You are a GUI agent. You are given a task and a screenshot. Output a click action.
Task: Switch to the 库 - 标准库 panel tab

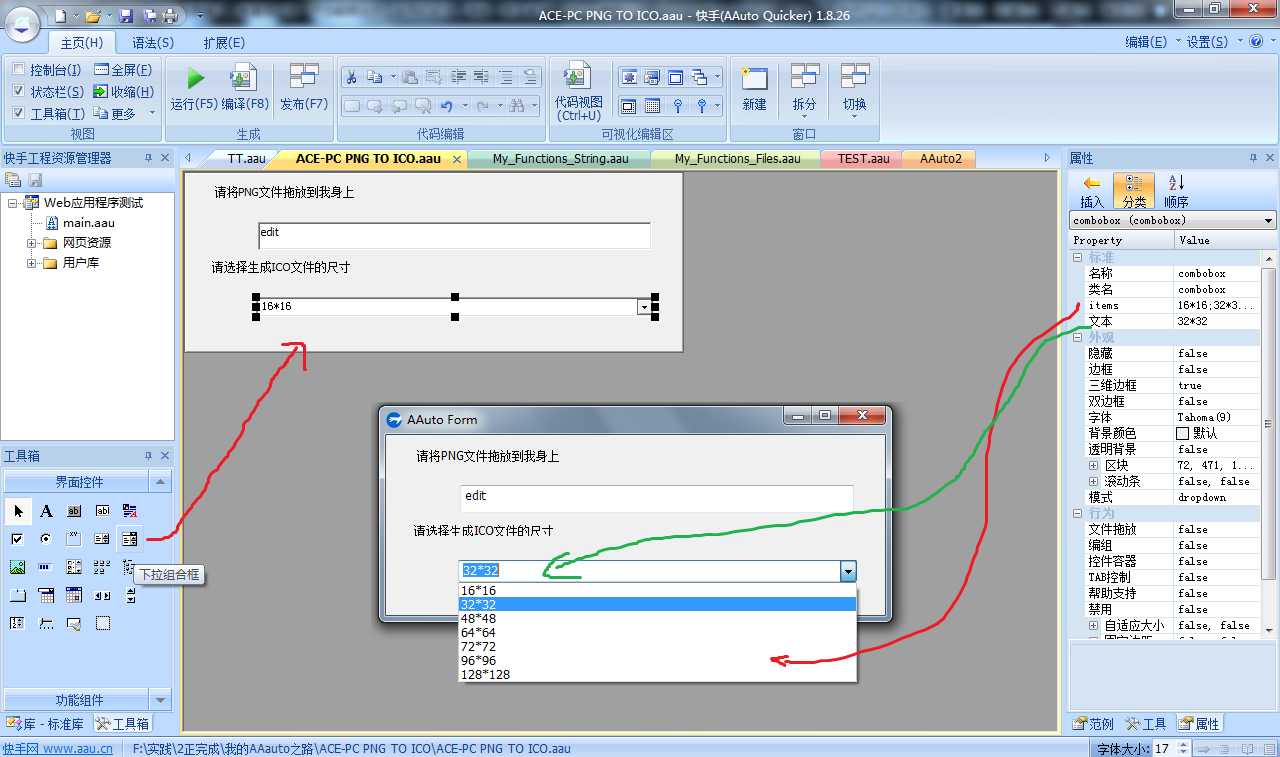tap(45, 724)
